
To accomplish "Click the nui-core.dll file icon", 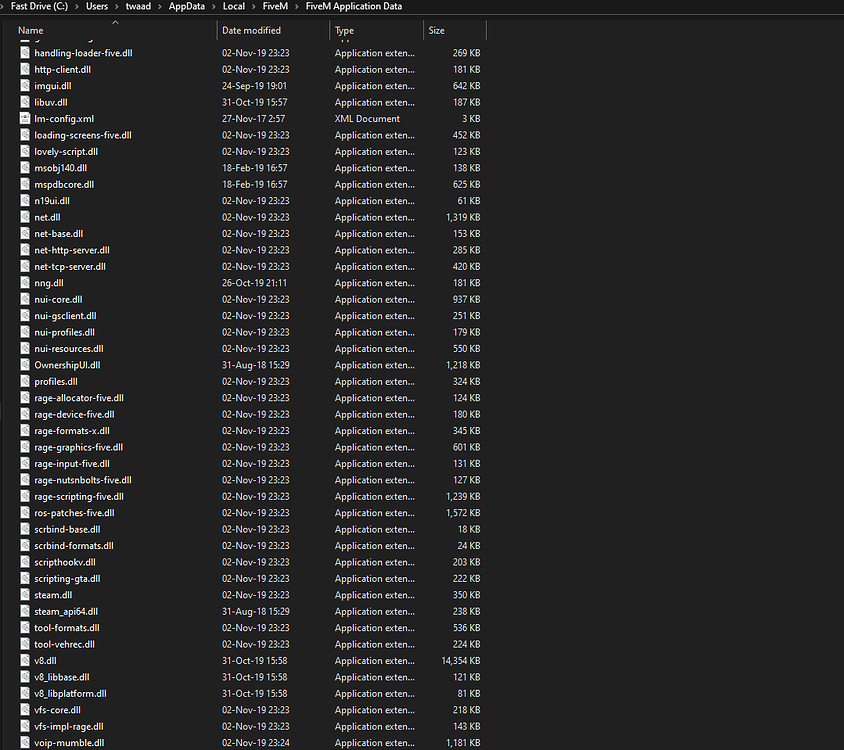I will pyautogui.click(x=24, y=299).
